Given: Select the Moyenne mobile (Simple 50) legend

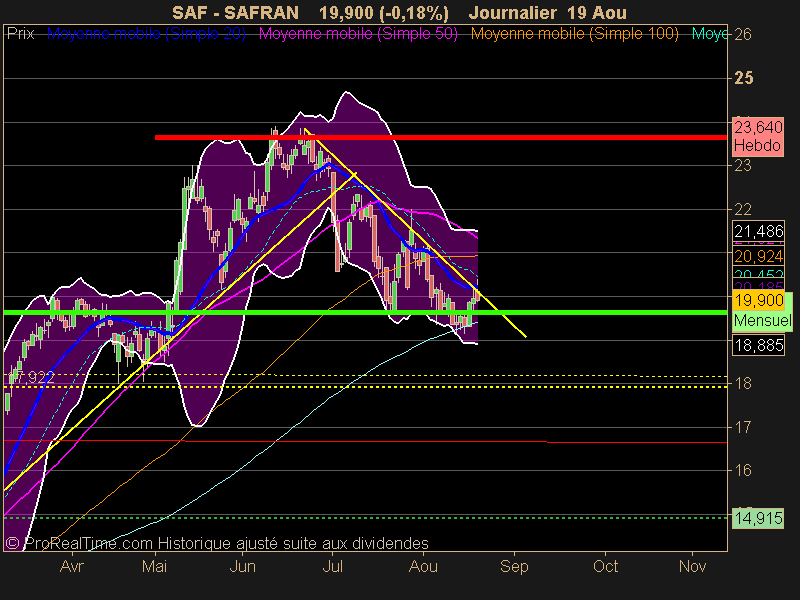Looking at the screenshot, I should [358, 34].
